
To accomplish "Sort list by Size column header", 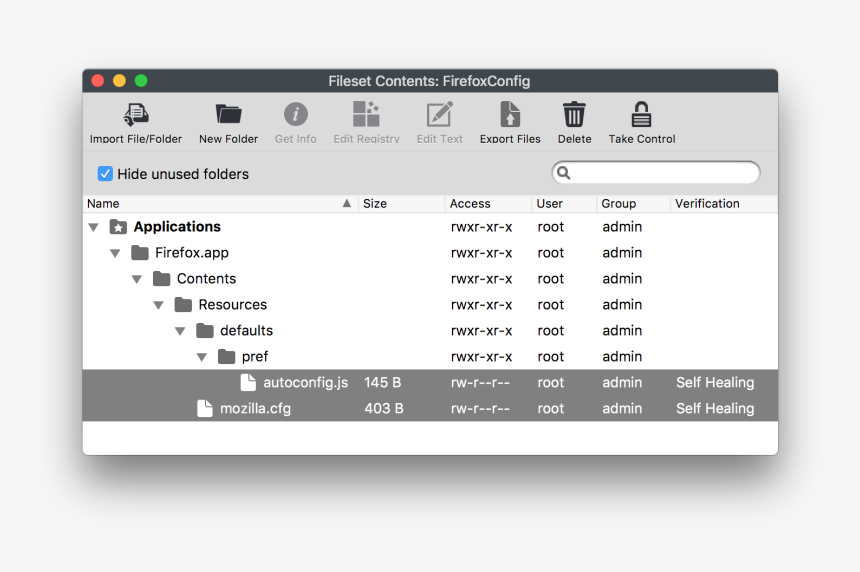I will click(400, 204).
